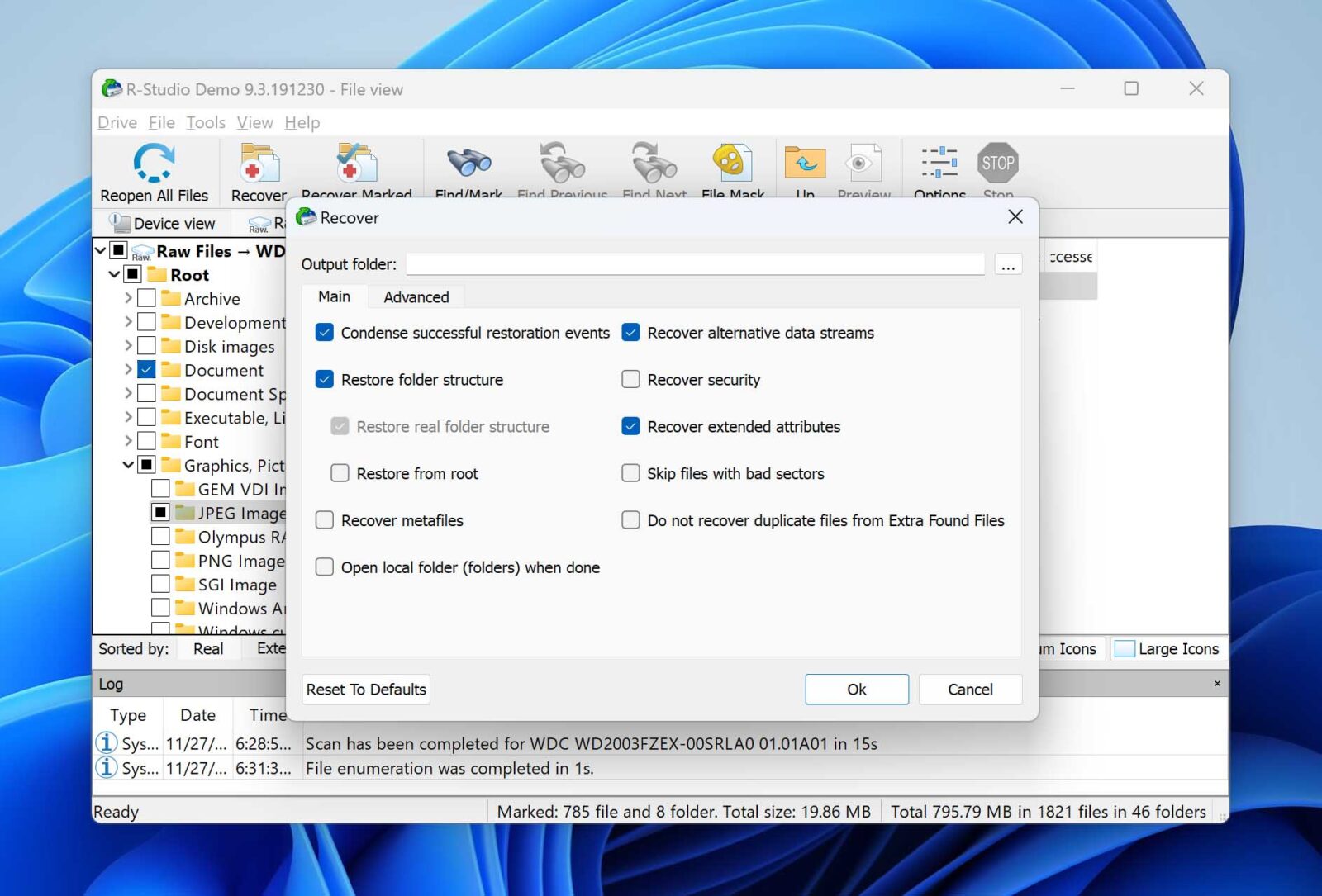Click the File Mask icon

(x=730, y=163)
